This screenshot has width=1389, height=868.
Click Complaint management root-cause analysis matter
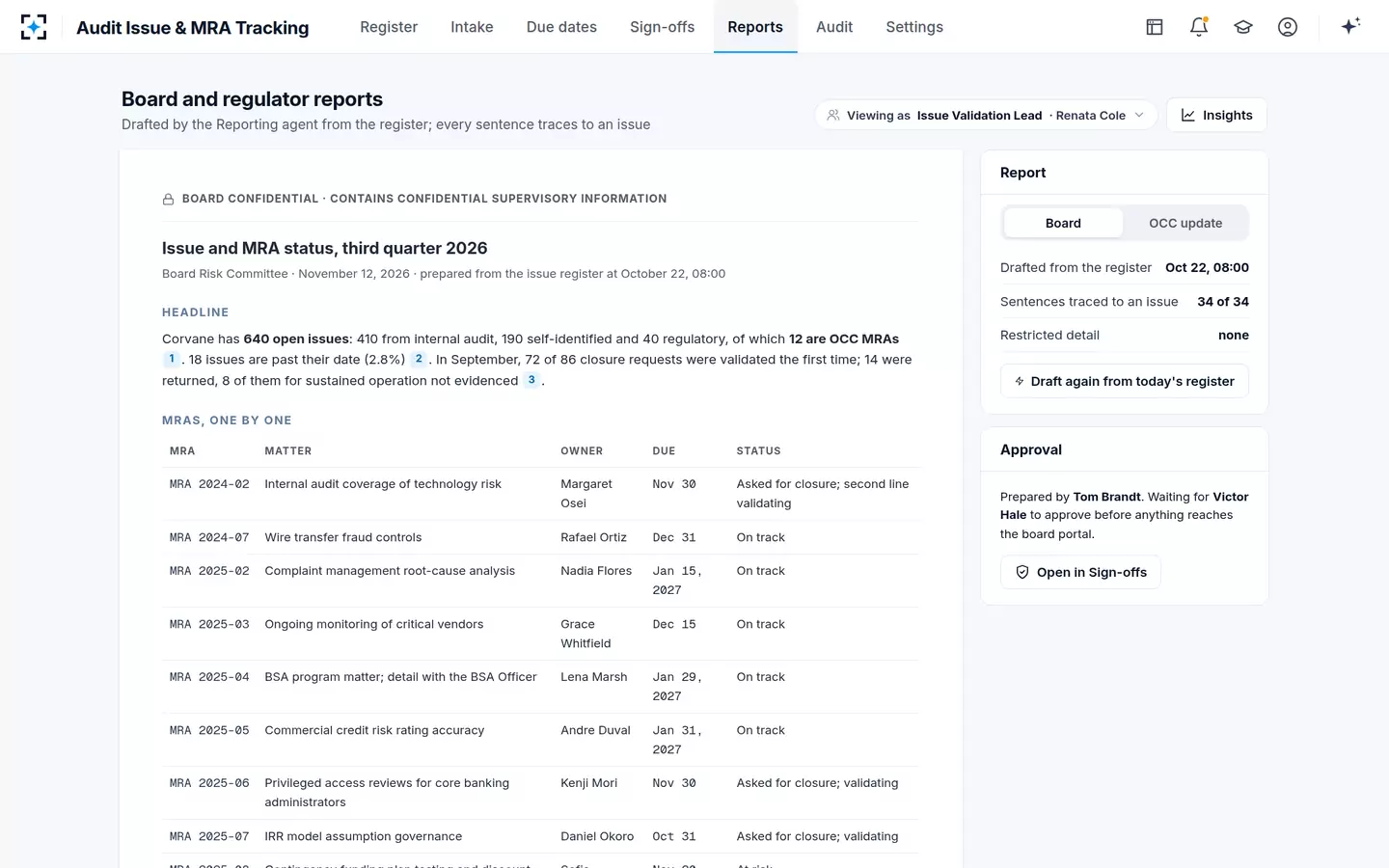click(390, 571)
